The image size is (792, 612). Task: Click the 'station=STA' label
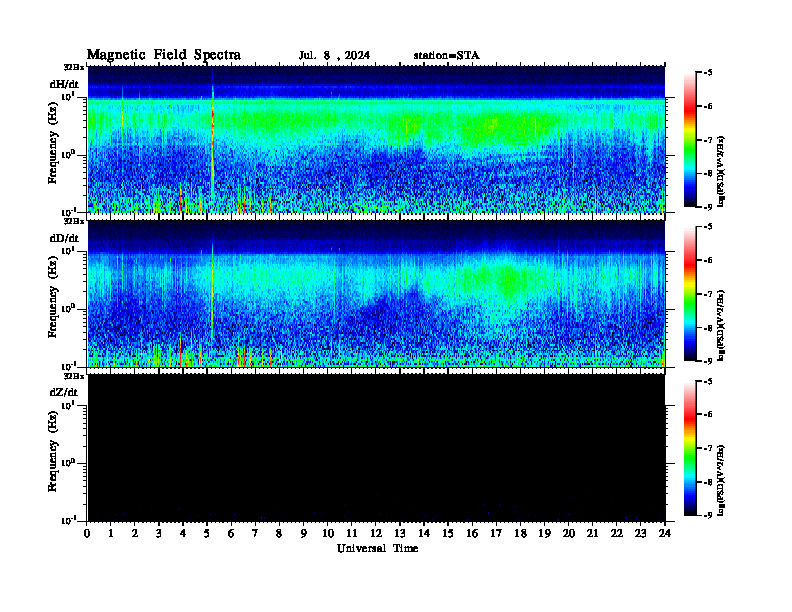tap(446, 56)
